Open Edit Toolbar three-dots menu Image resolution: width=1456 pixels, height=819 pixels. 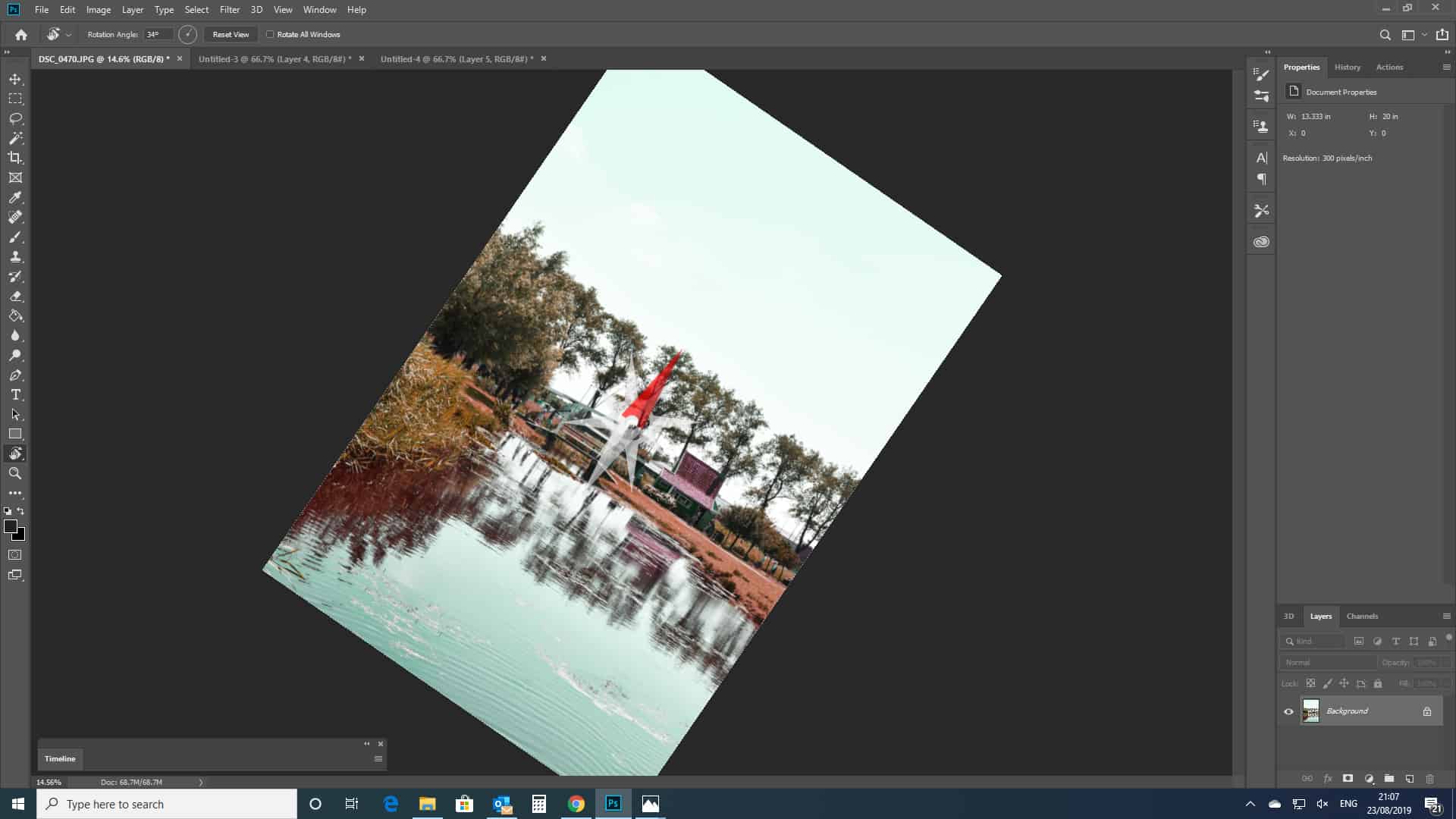pyautogui.click(x=15, y=493)
